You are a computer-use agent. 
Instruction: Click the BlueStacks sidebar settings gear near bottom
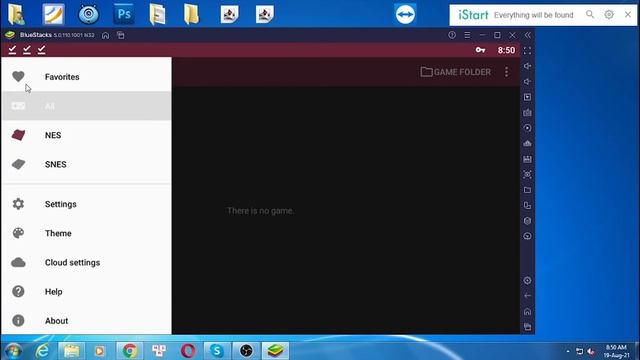pos(527,280)
